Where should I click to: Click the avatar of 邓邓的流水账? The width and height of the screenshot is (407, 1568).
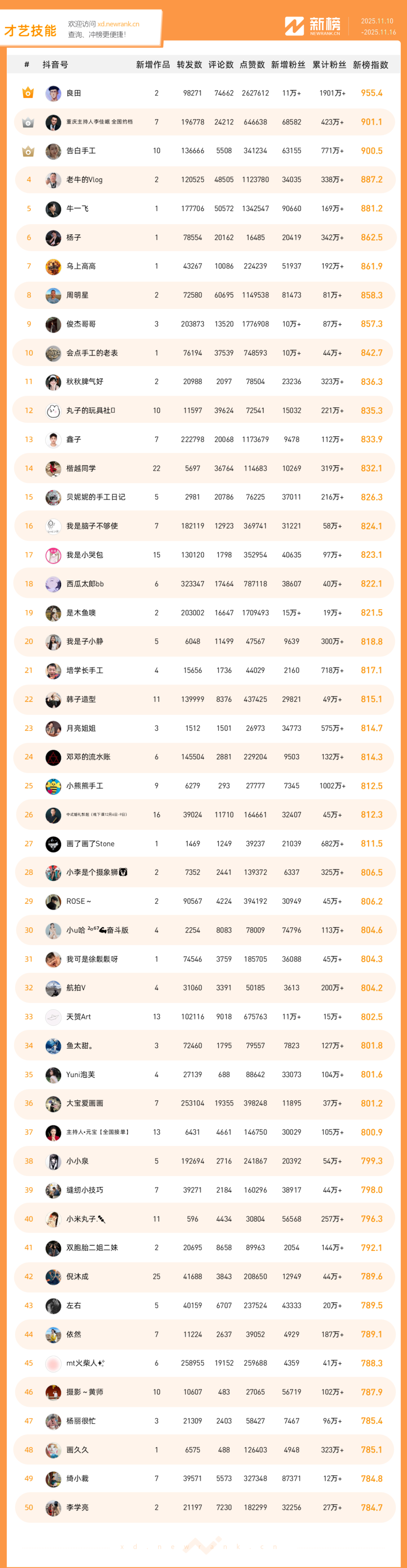54,757
